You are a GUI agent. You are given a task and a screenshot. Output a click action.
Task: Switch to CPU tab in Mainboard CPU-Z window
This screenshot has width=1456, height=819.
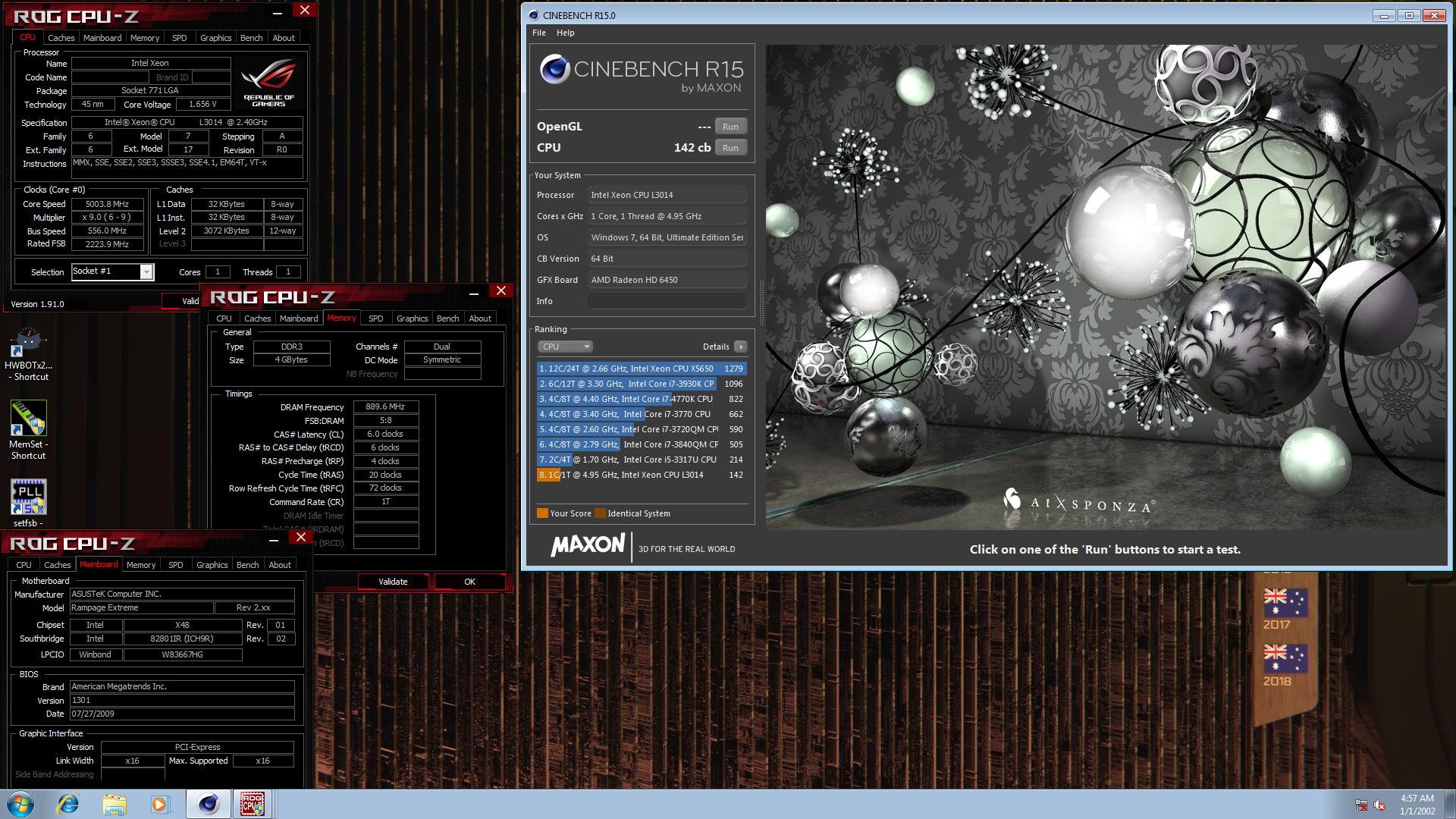point(24,565)
